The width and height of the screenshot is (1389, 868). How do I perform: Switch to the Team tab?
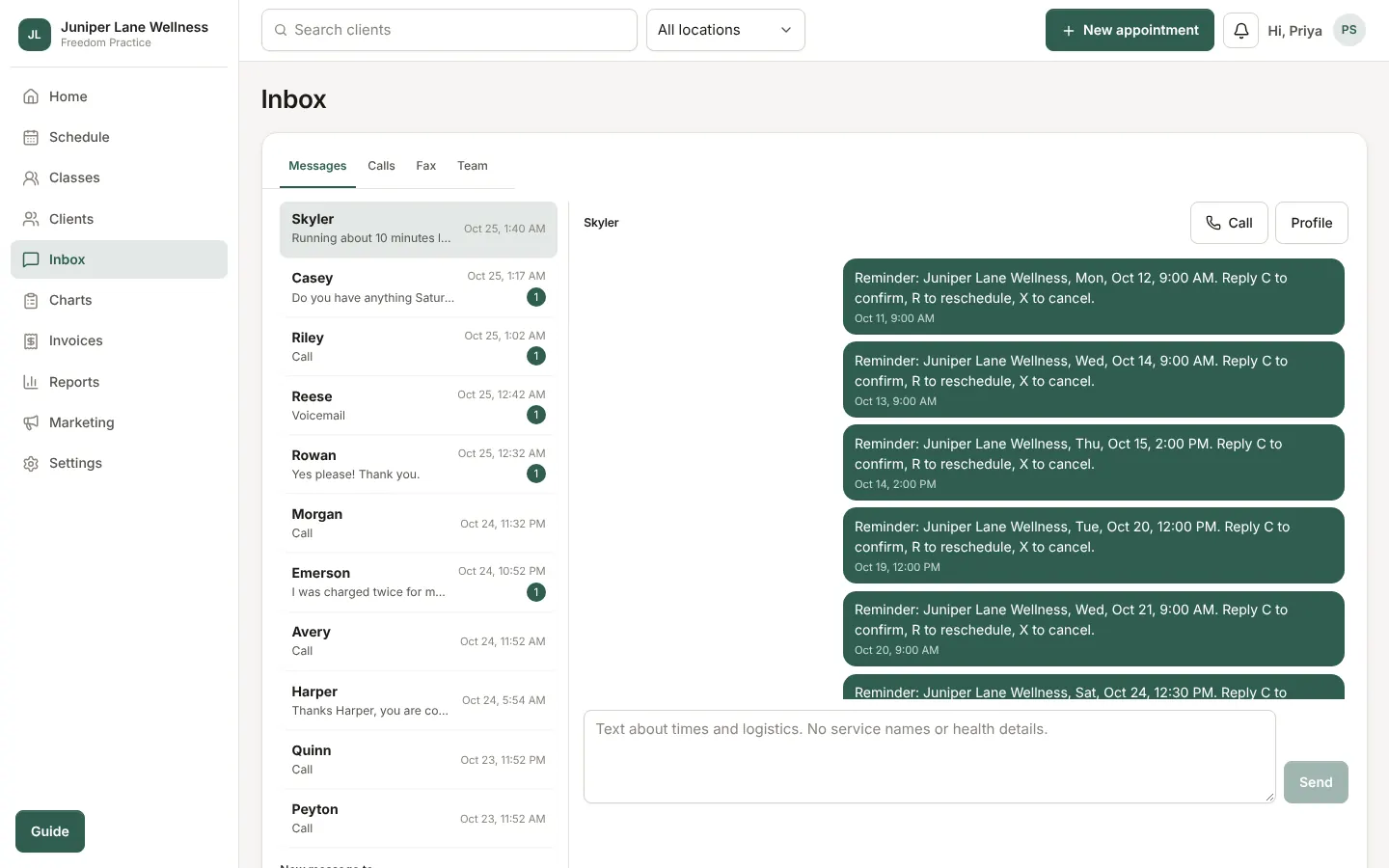click(x=473, y=166)
